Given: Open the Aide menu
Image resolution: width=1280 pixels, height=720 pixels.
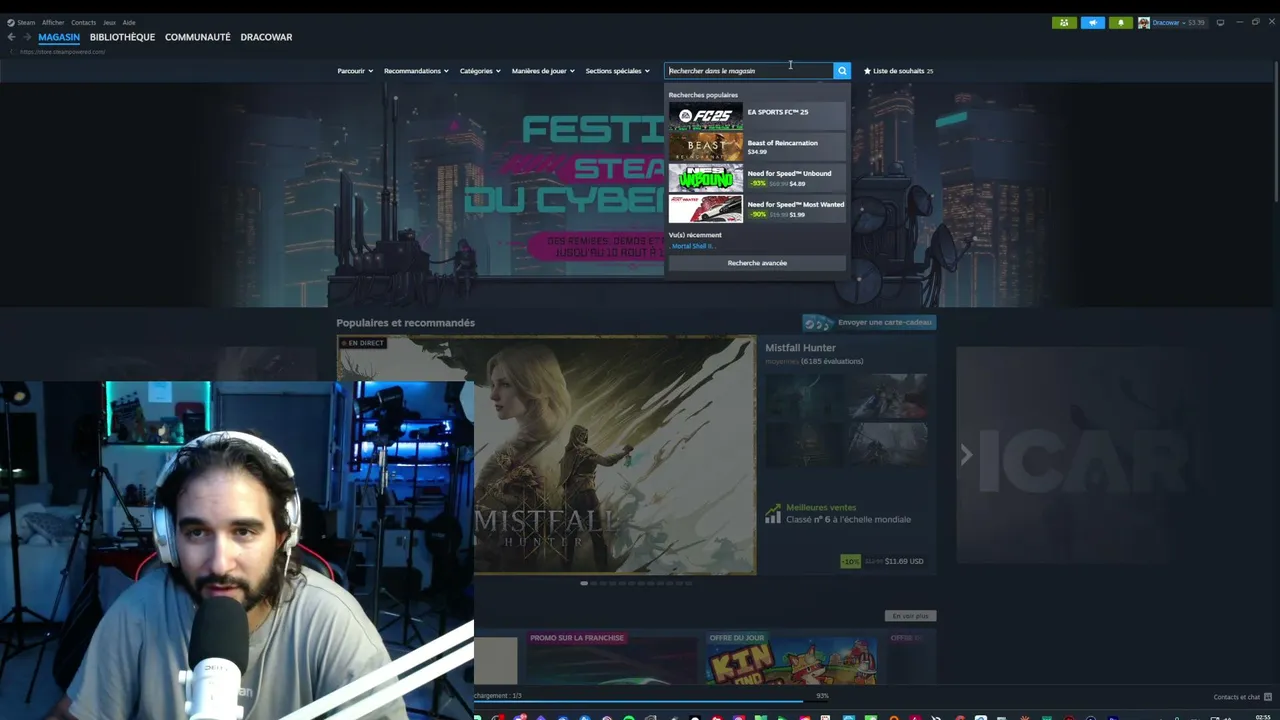Looking at the screenshot, I should click(129, 22).
